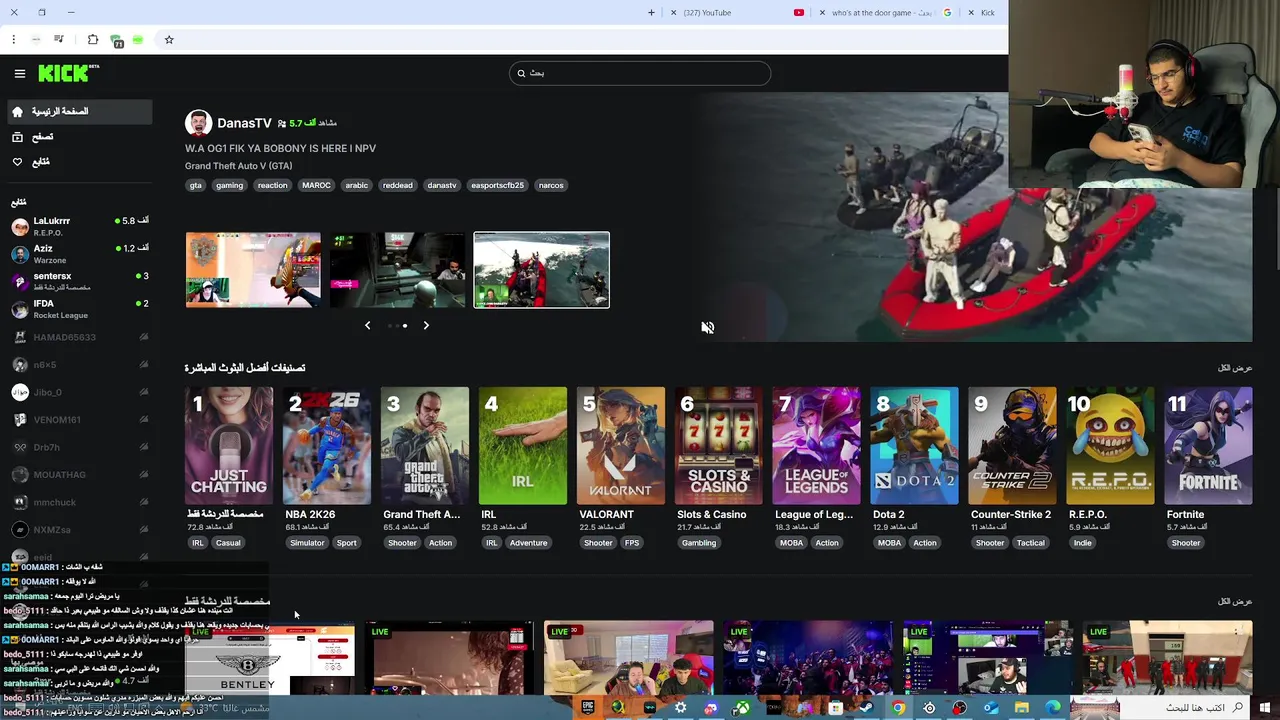Open offline channel VENOM161
The height and width of the screenshot is (720, 1280).
[80, 420]
